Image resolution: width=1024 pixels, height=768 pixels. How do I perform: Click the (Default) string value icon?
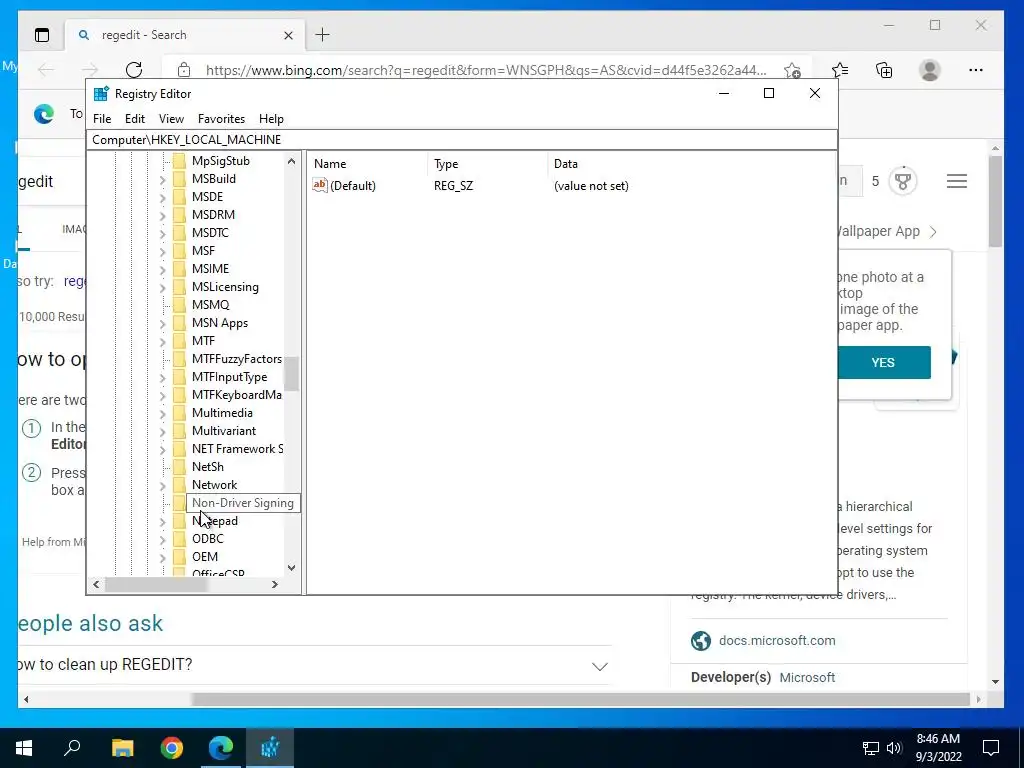tap(319, 185)
